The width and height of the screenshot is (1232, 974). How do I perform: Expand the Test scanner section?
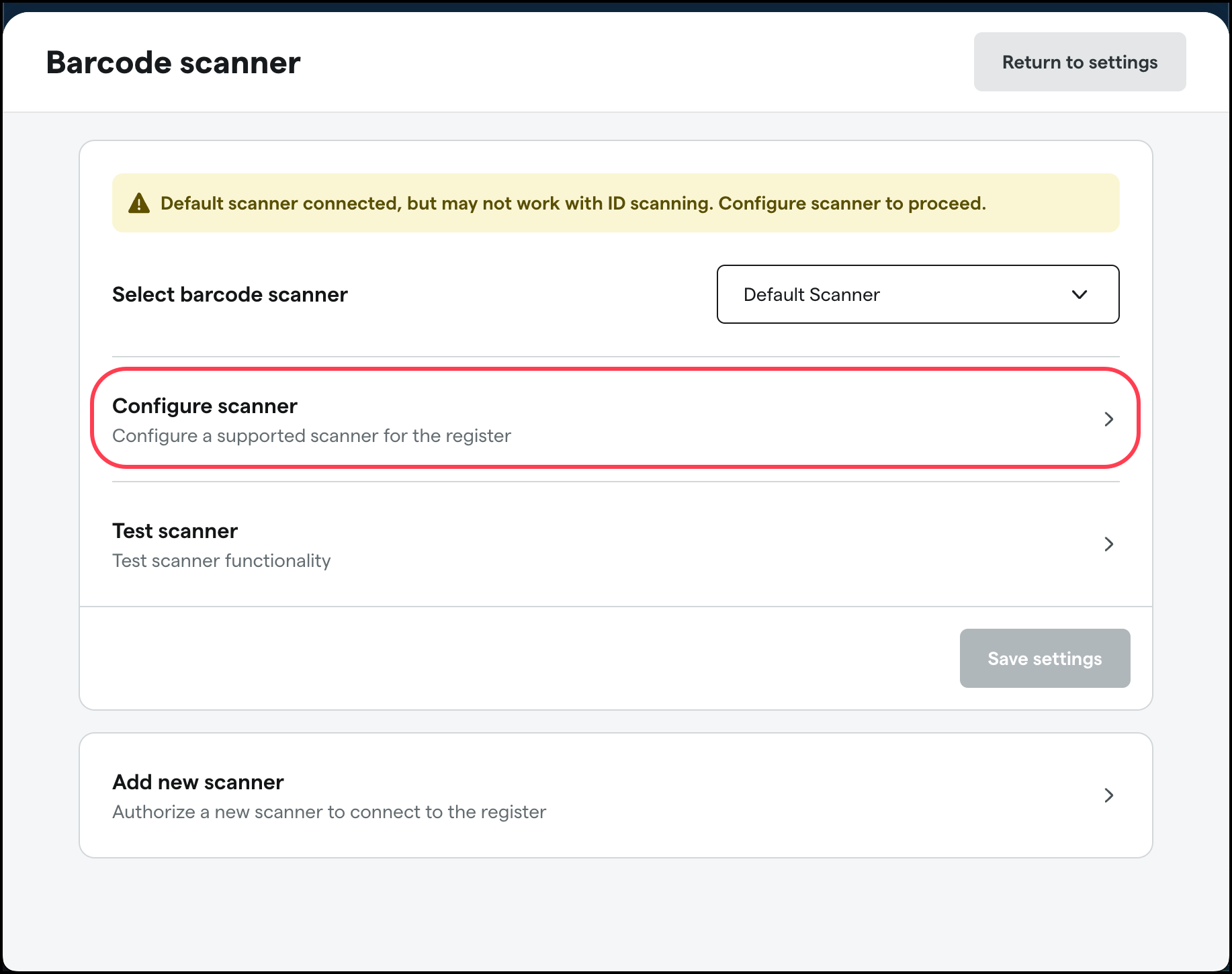pos(605,544)
